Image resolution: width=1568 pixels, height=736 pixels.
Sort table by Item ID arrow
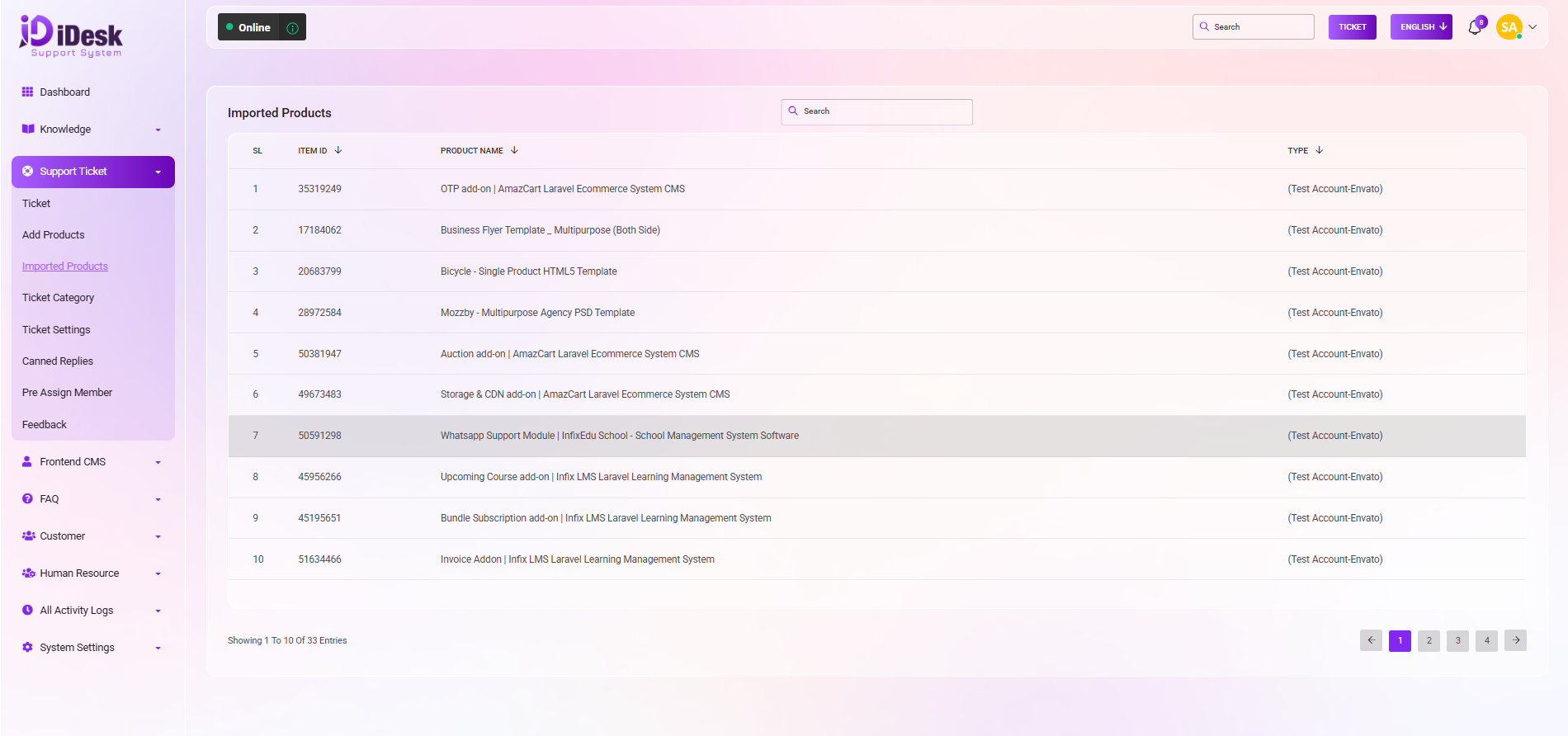338,150
